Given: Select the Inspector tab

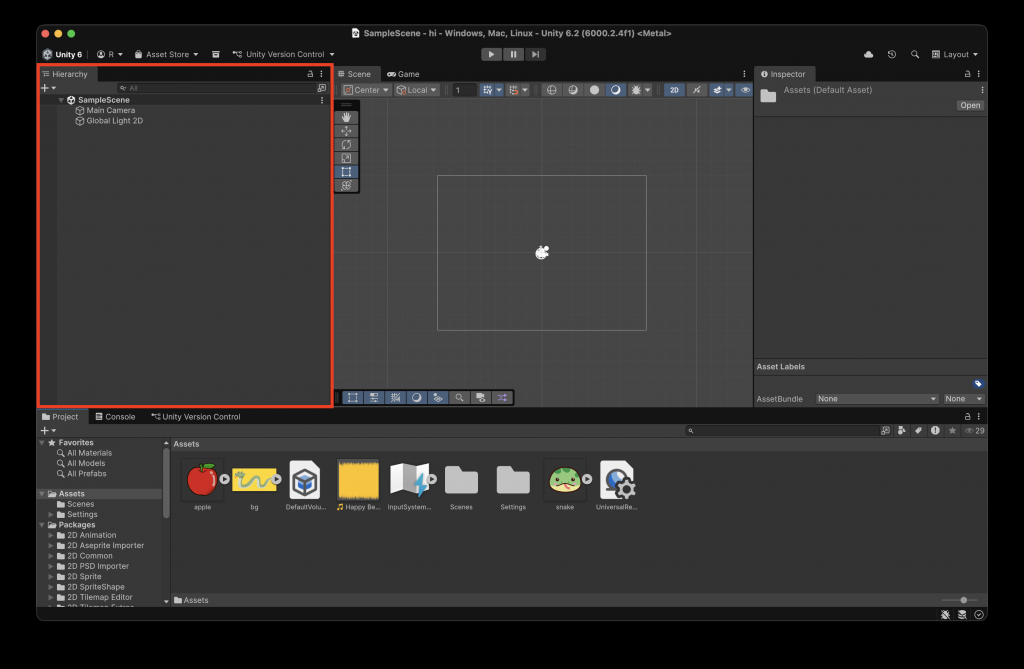Looking at the screenshot, I should click(x=783, y=74).
